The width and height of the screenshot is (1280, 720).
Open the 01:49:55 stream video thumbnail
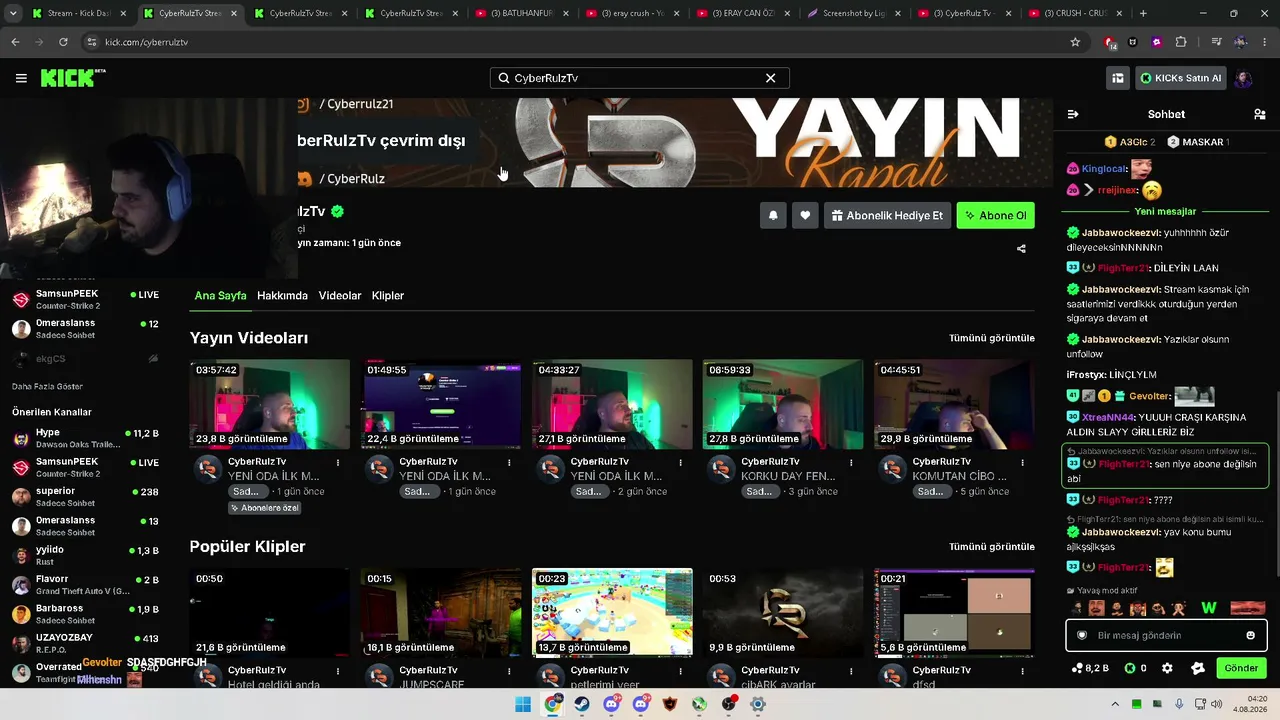point(441,404)
